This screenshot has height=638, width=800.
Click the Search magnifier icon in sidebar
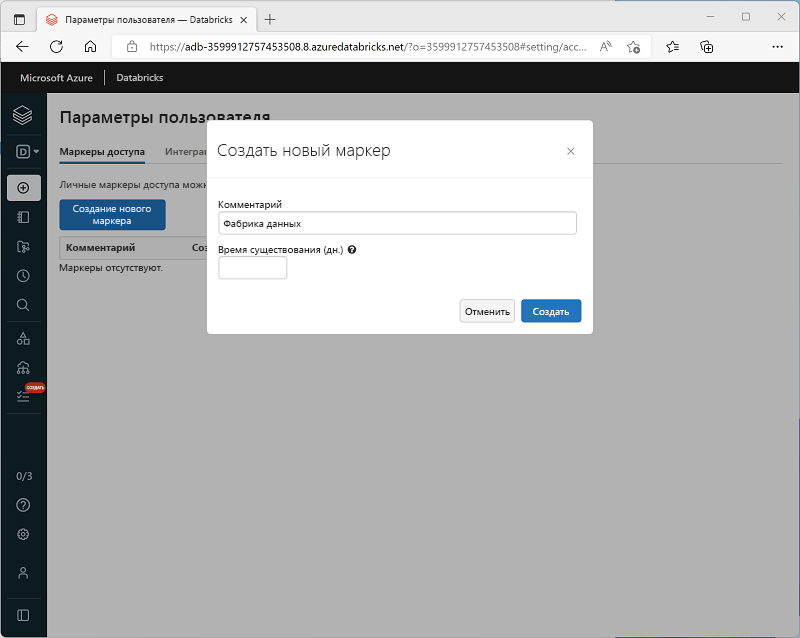click(x=23, y=305)
